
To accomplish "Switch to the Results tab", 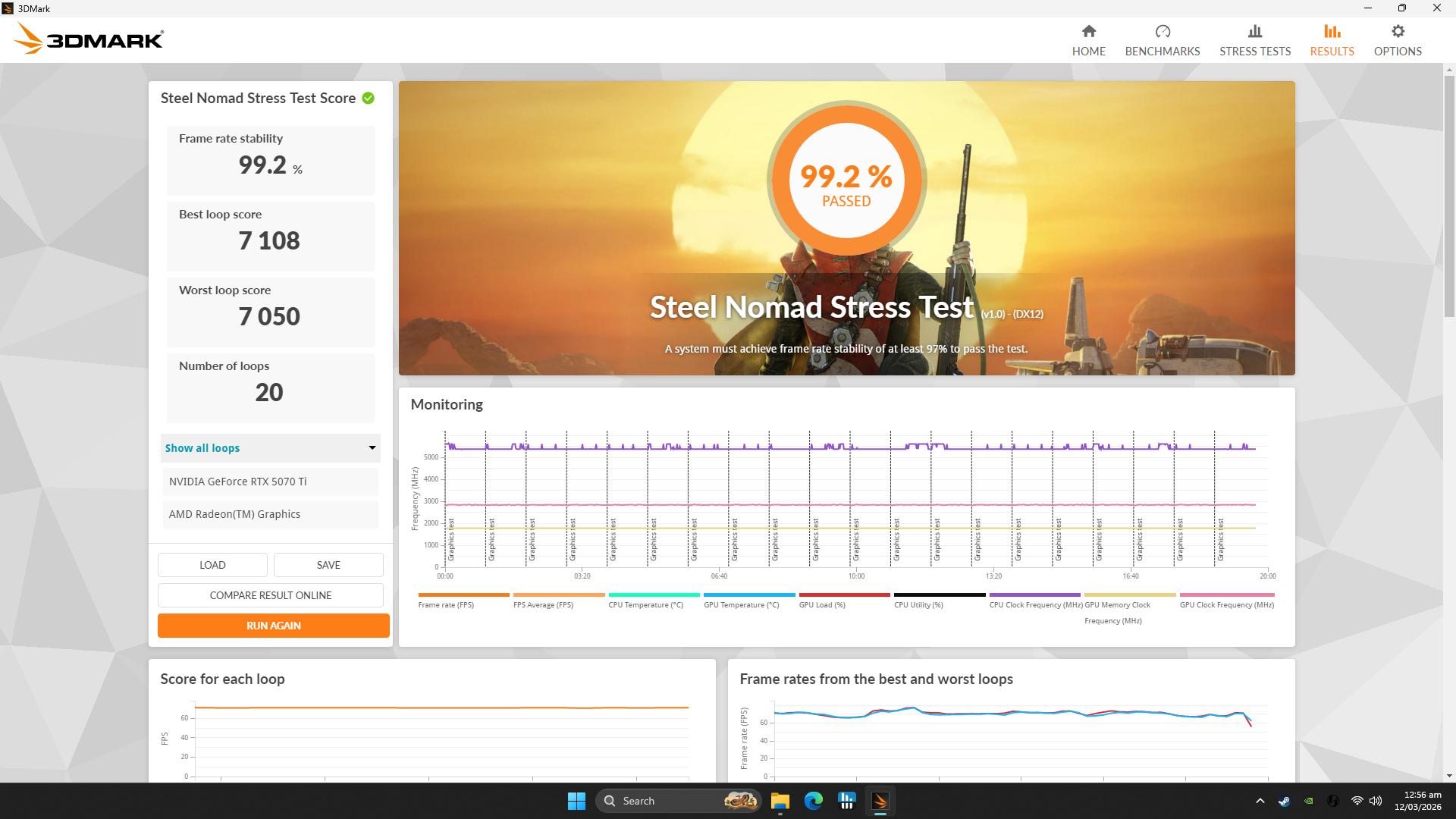I will [1332, 40].
